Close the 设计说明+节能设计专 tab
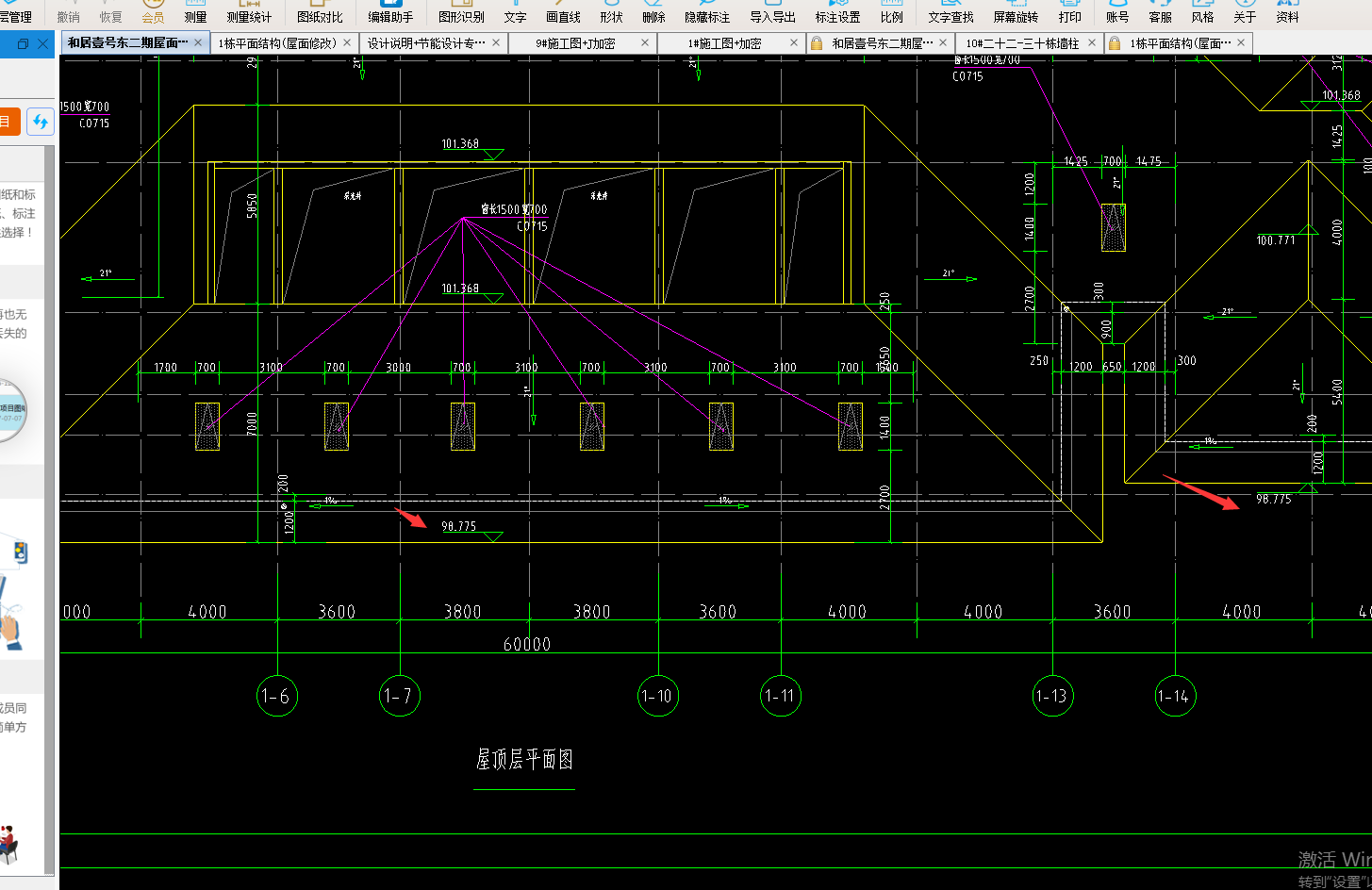This screenshot has width=1372, height=890. click(x=496, y=42)
